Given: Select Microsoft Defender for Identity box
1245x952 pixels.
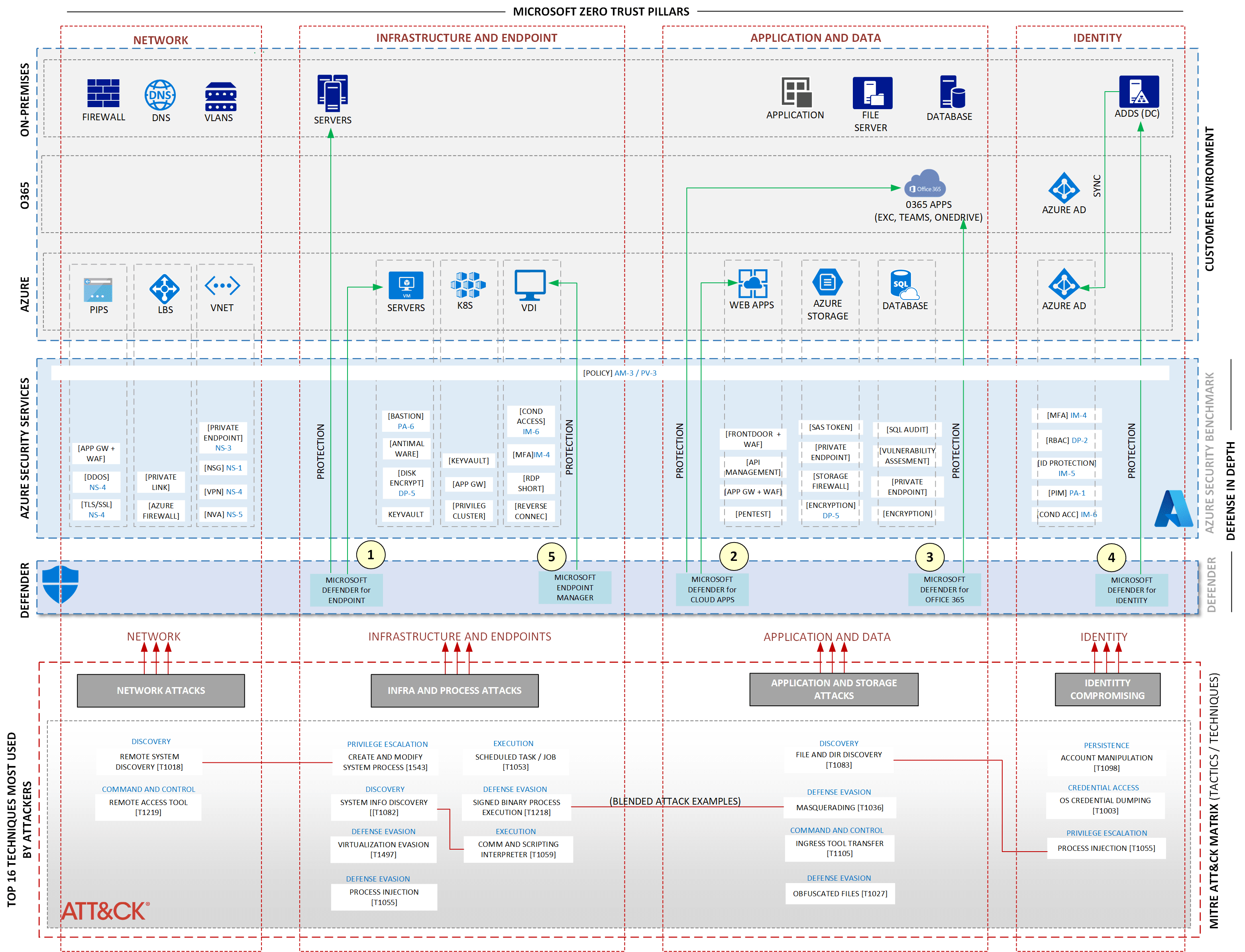Looking at the screenshot, I should [1131, 590].
